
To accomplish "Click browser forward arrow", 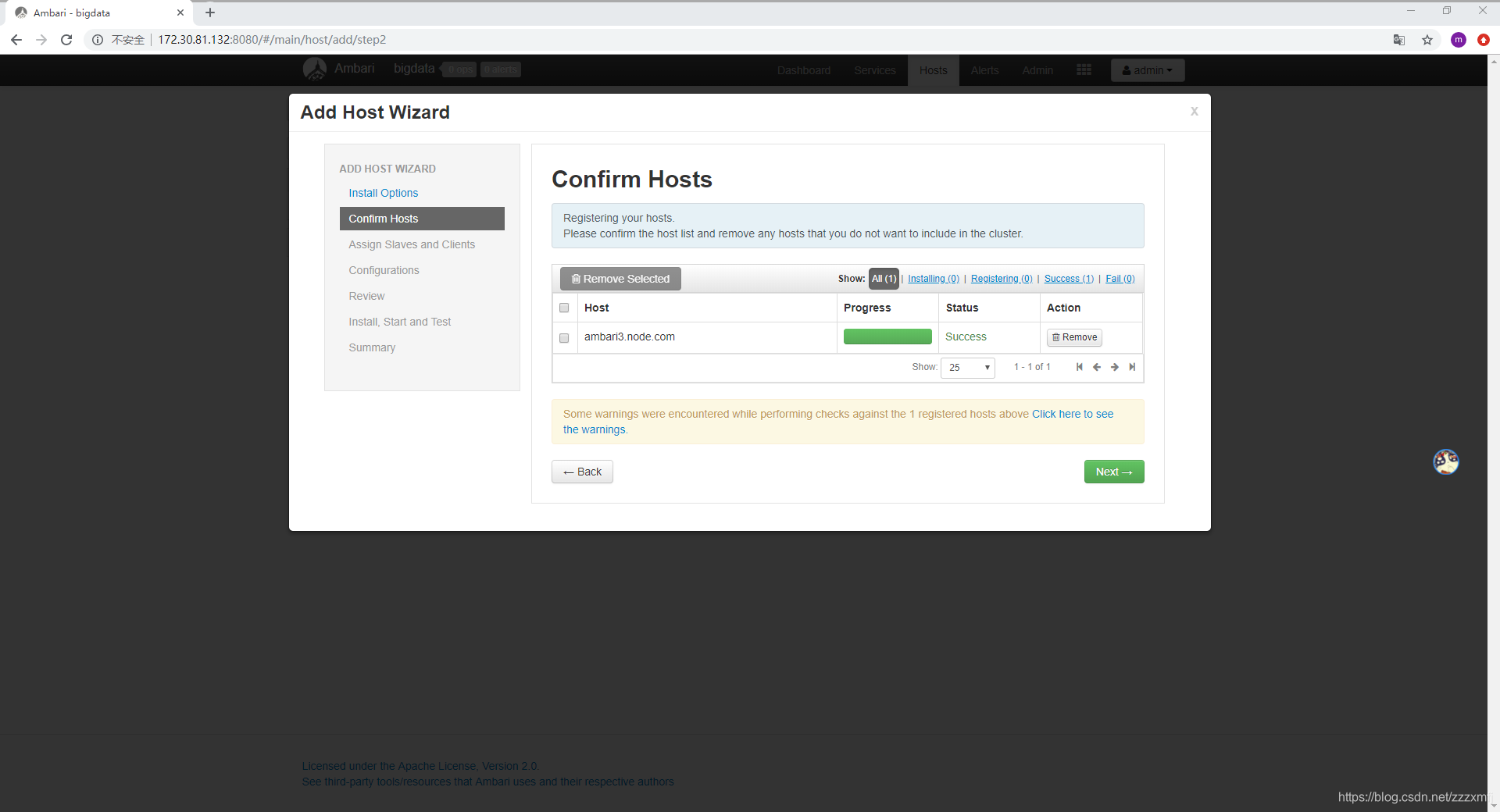I will pyautogui.click(x=41, y=40).
